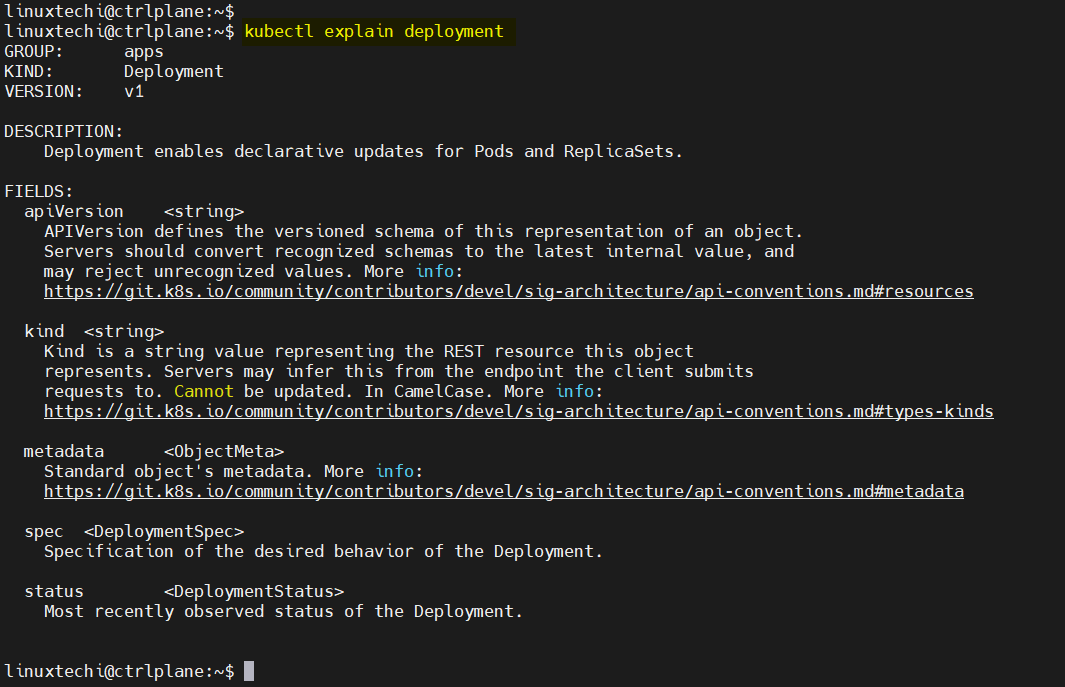Click the highlighted 'kubectl explain deployment' command
1065x687 pixels.
pos(374,32)
